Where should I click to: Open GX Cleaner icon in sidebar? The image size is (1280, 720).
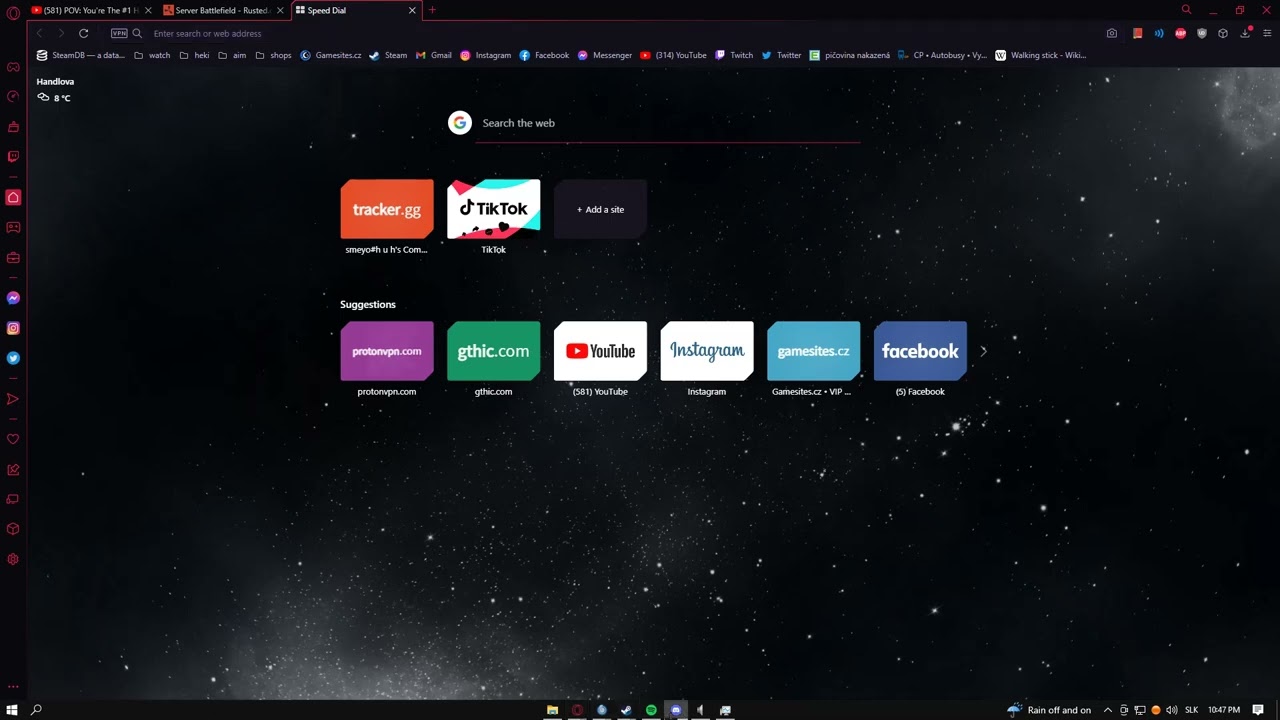(13, 127)
